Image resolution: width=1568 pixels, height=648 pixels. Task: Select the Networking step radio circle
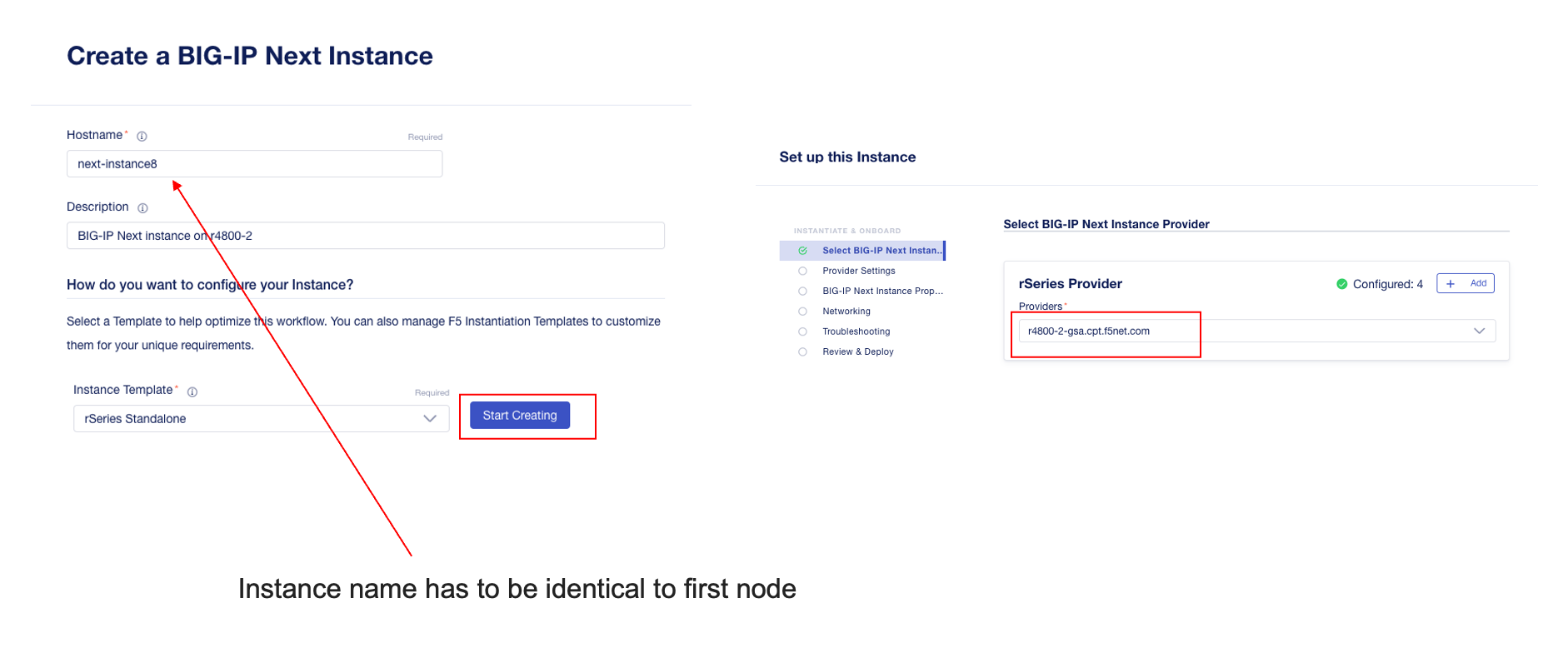[x=803, y=312]
